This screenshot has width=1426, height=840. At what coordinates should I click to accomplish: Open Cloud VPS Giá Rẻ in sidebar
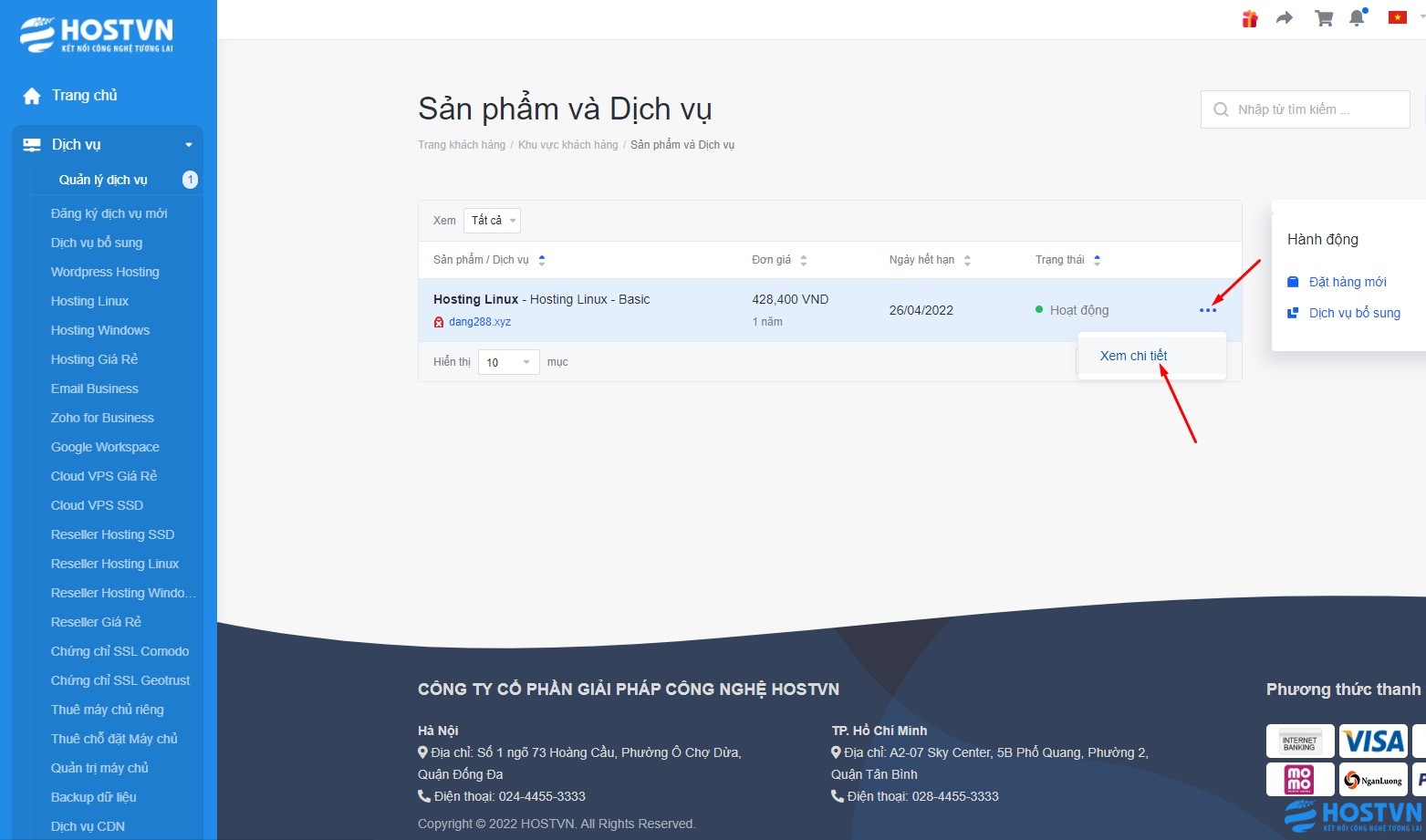click(104, 476)
